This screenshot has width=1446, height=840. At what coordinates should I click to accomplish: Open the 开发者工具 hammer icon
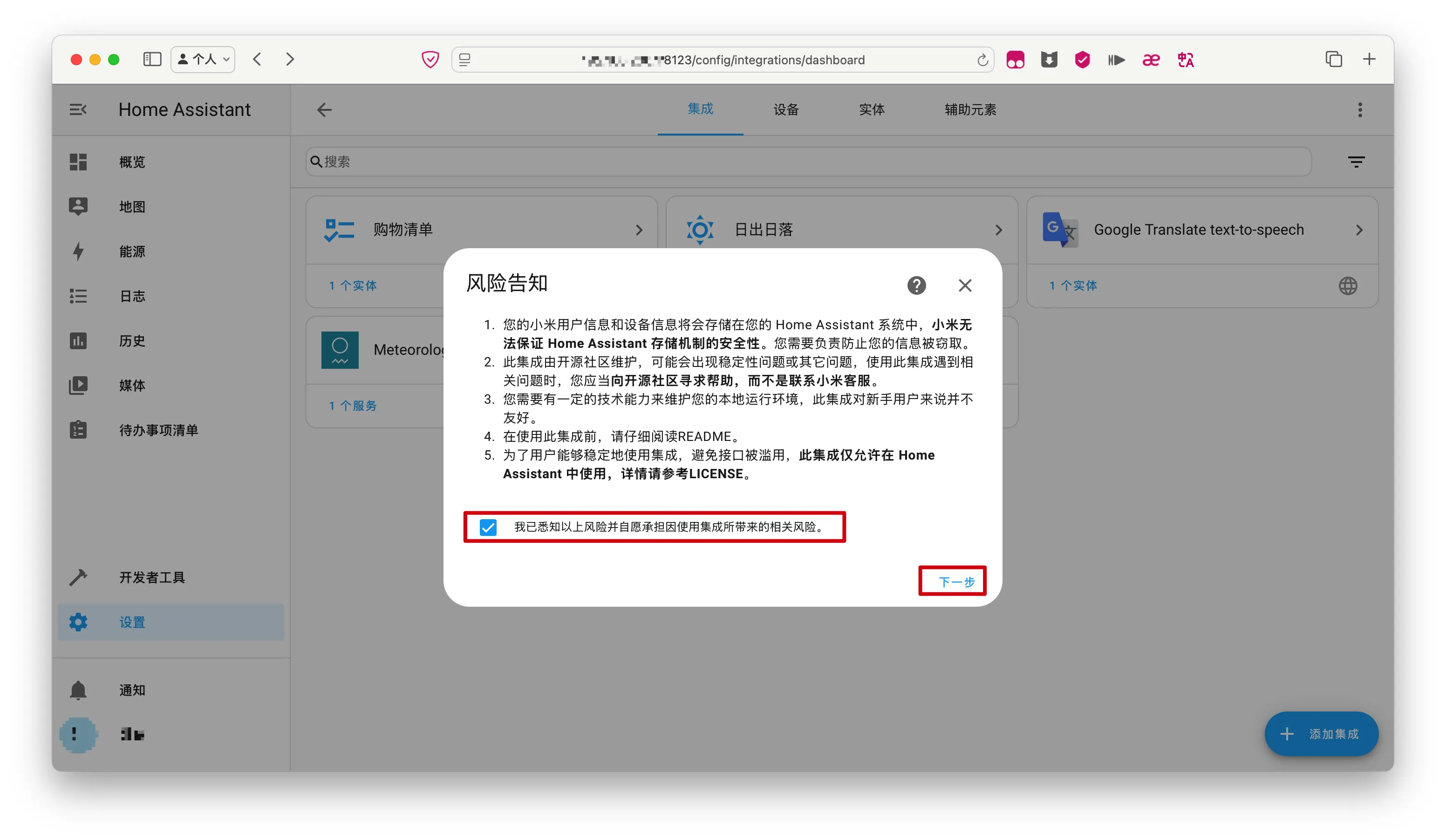click(x=78, y=577)
